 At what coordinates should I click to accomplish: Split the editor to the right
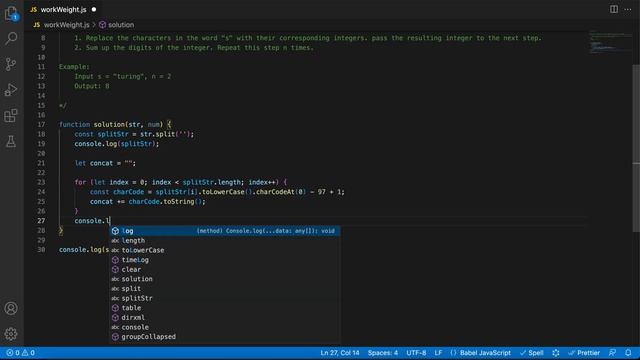pyautogui.click(x=614, y=9)
